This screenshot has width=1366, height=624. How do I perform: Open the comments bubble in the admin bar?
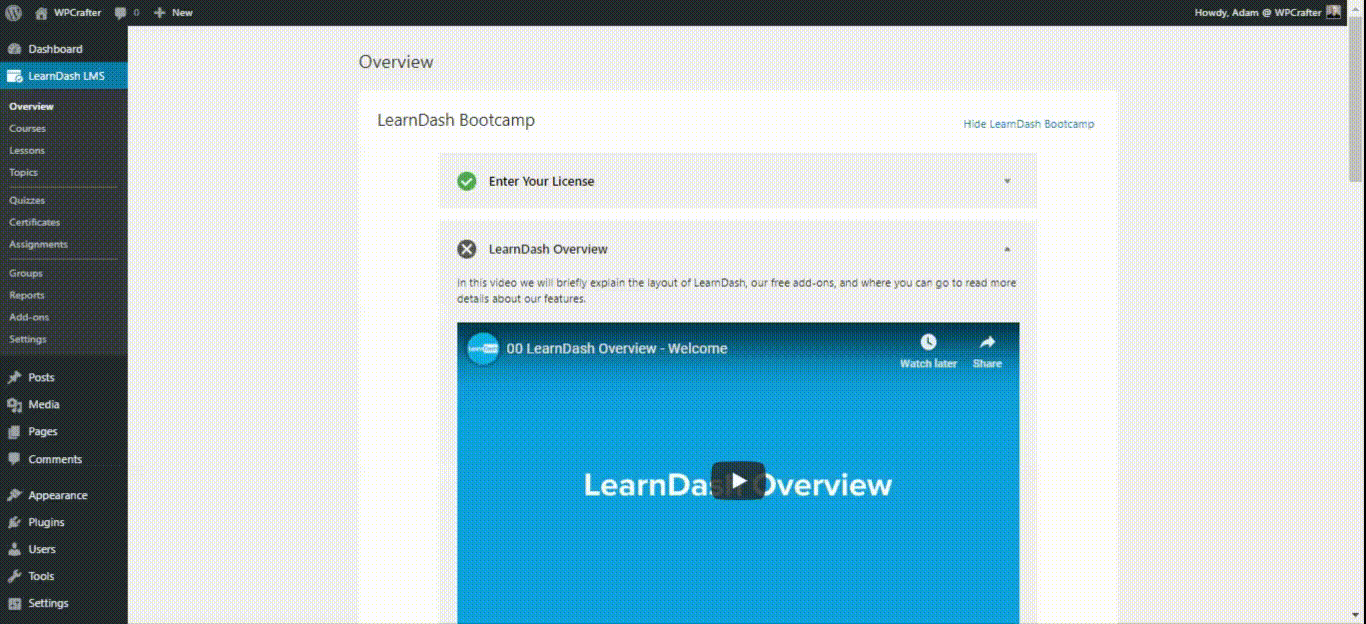tap(121, 13)
